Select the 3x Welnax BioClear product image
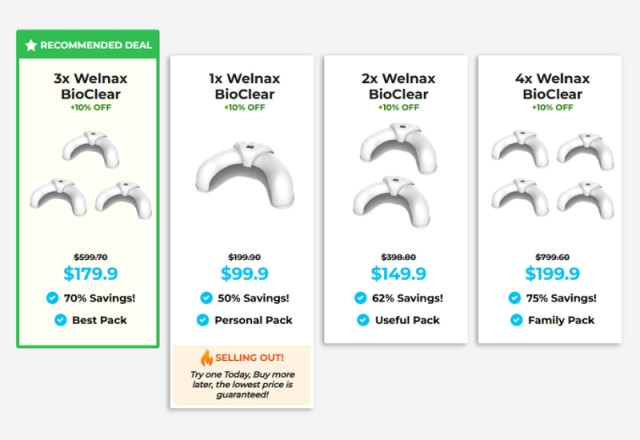Image resolution: width=640 pixels, height=440 pixels. [87, 174]
